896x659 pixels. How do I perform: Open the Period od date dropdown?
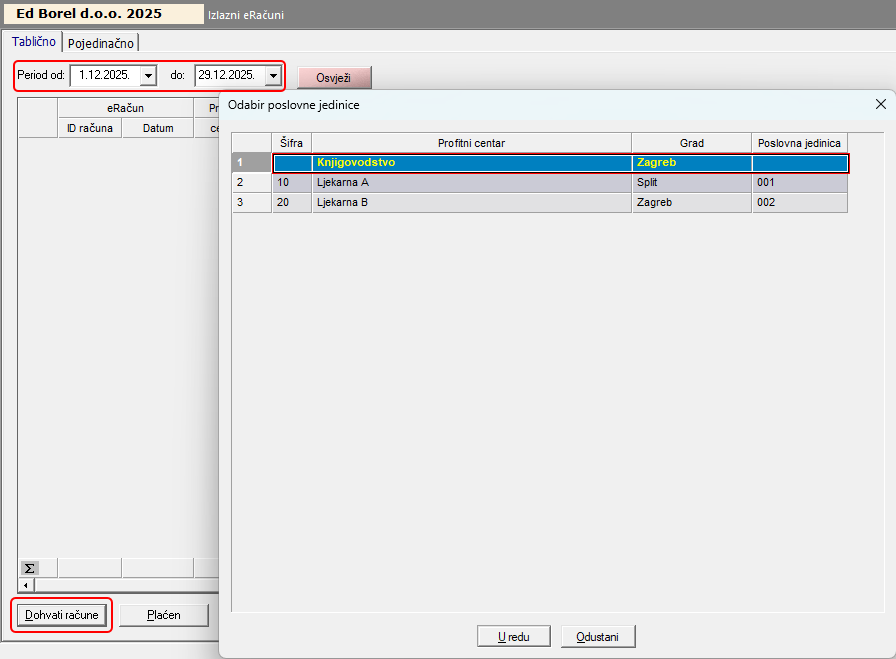(x=148, y=75)
